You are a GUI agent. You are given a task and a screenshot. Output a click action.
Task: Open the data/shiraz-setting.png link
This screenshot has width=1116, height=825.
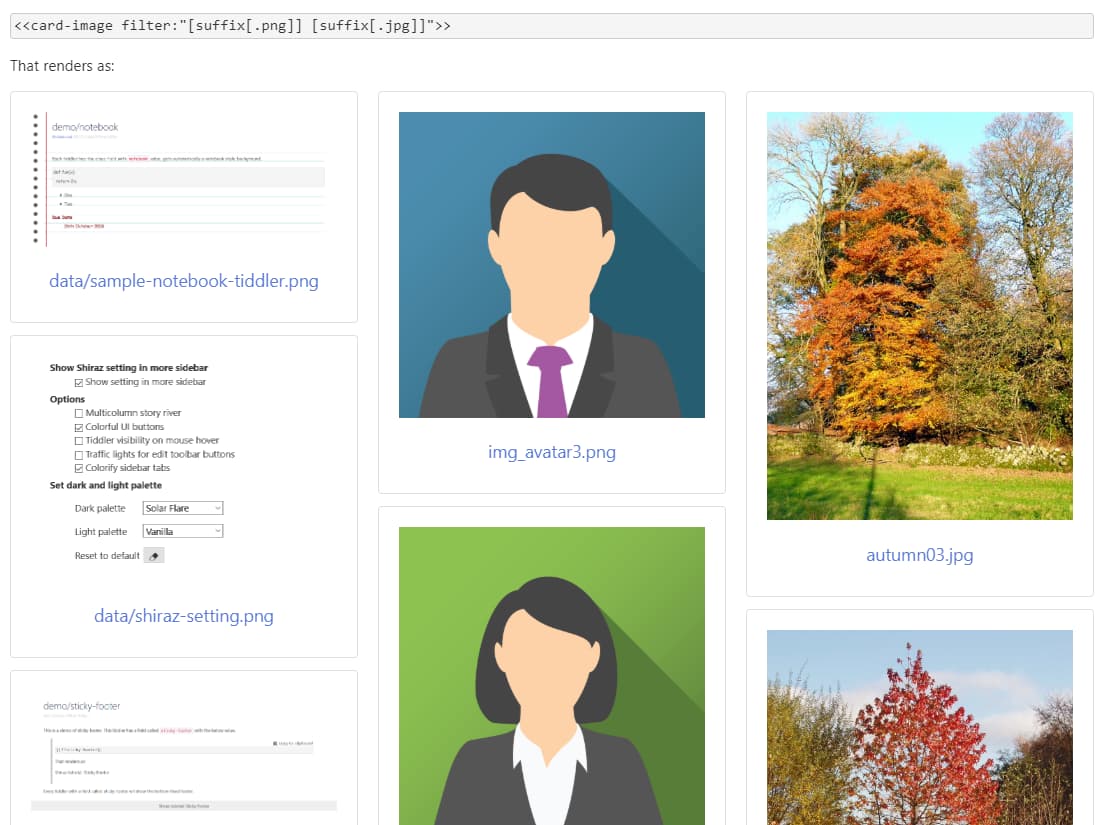tap(184, 616)
